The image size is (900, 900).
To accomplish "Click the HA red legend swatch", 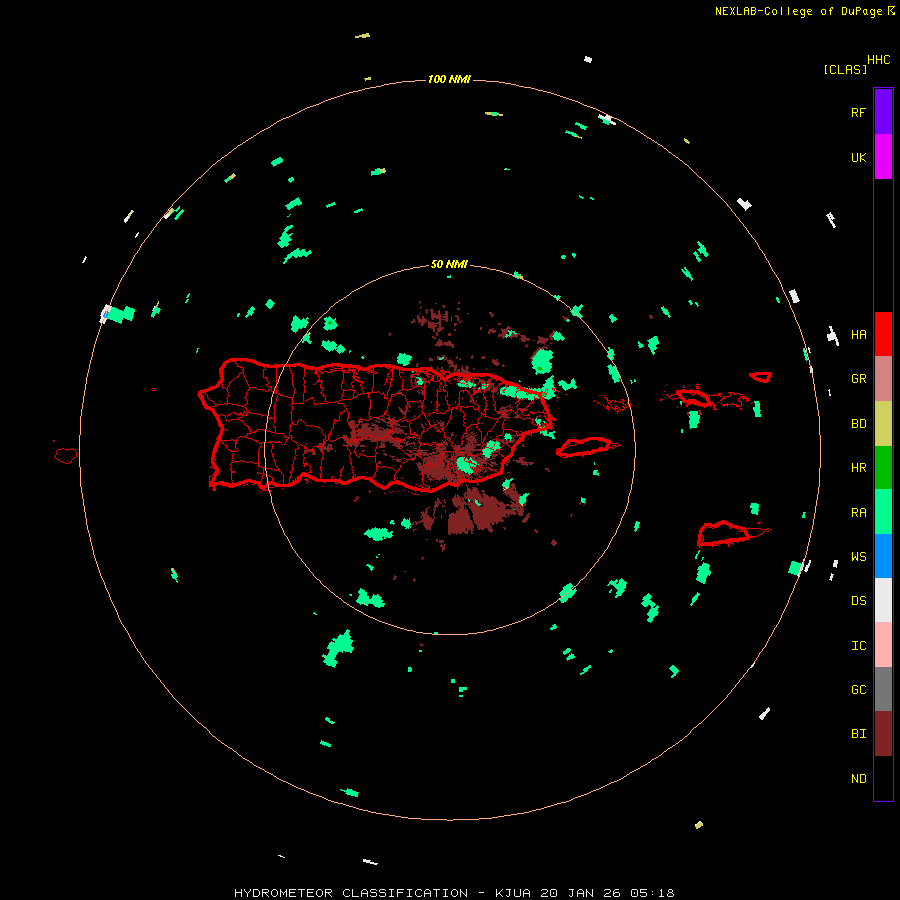I will point(883,334).
